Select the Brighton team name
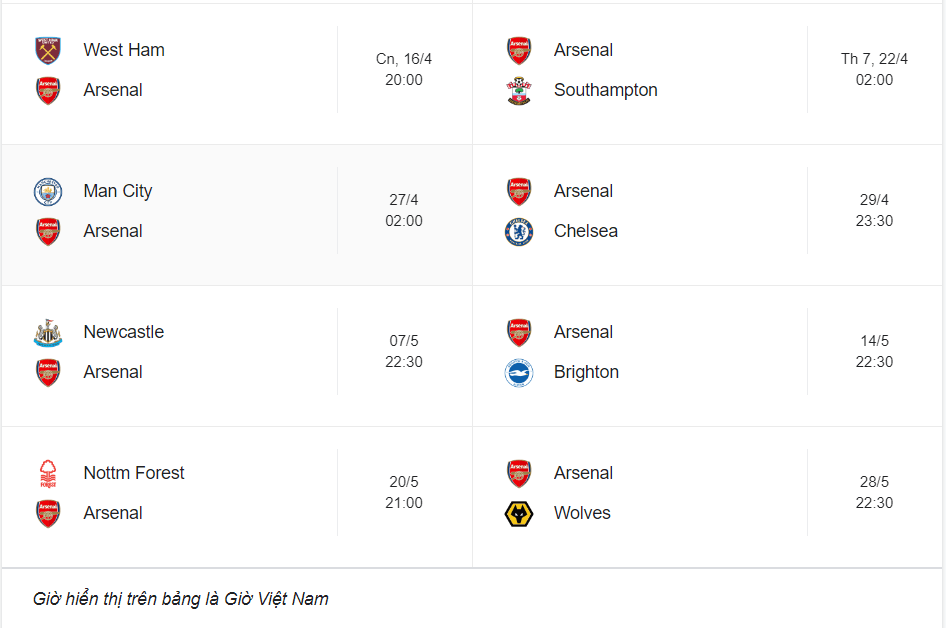This screenshot has width=946, height=628. [586, 372]
